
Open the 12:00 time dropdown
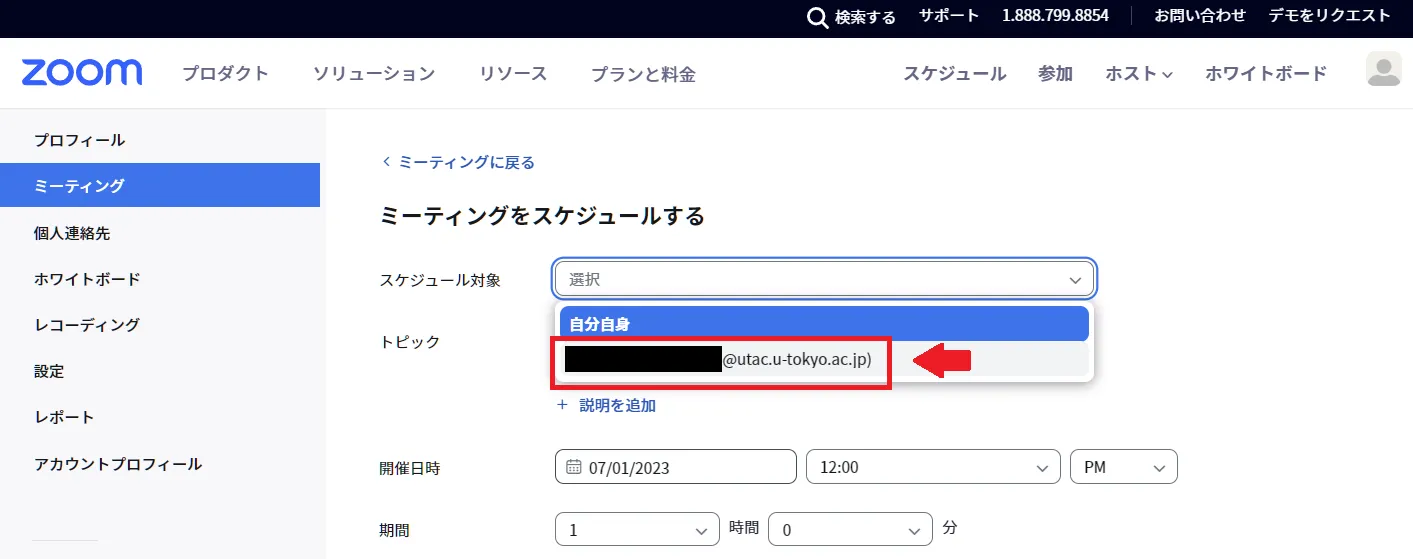point(932,467)
